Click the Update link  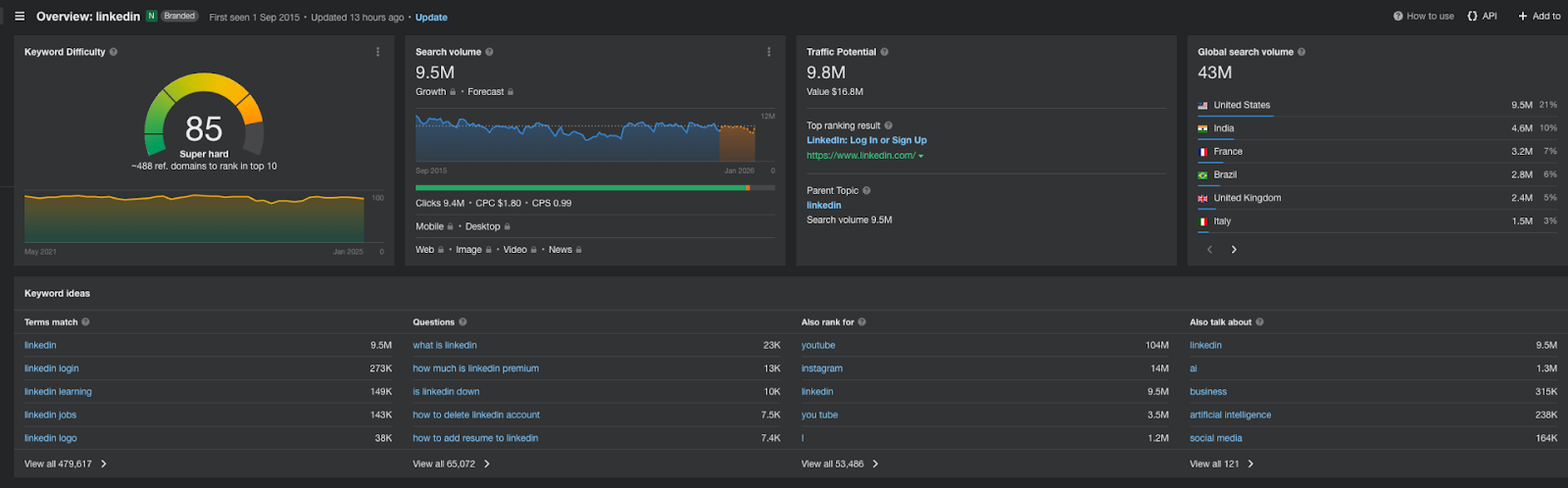pos(431,18)
